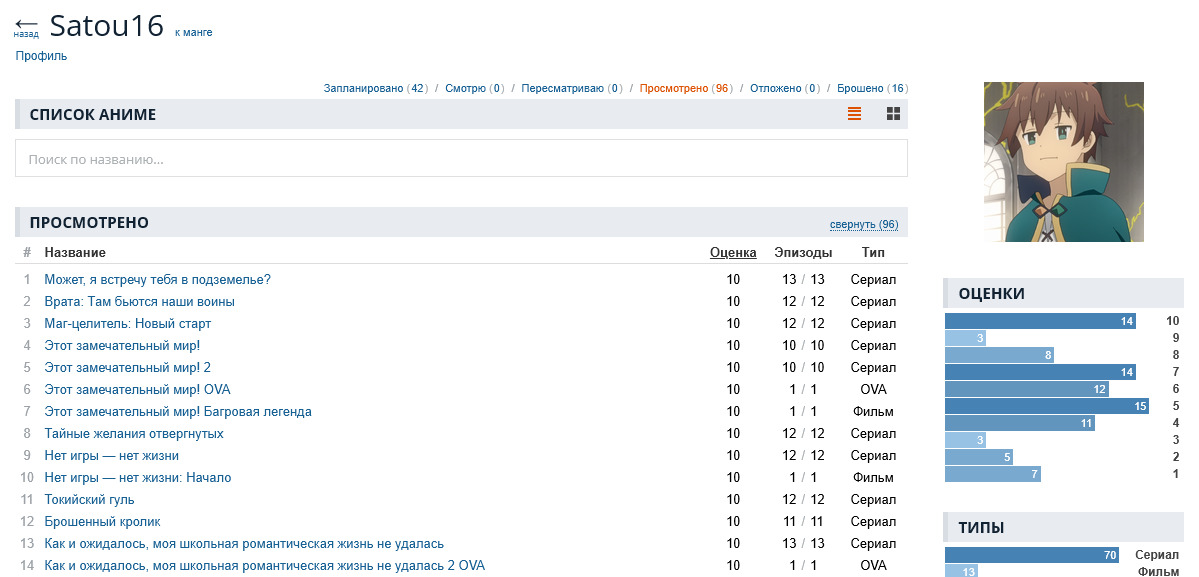Image resolution: width=1199 pixels, height=577 pixels.
Task: Go to the Профиль link
Action: pyautogui.click(x=41, y=56)
